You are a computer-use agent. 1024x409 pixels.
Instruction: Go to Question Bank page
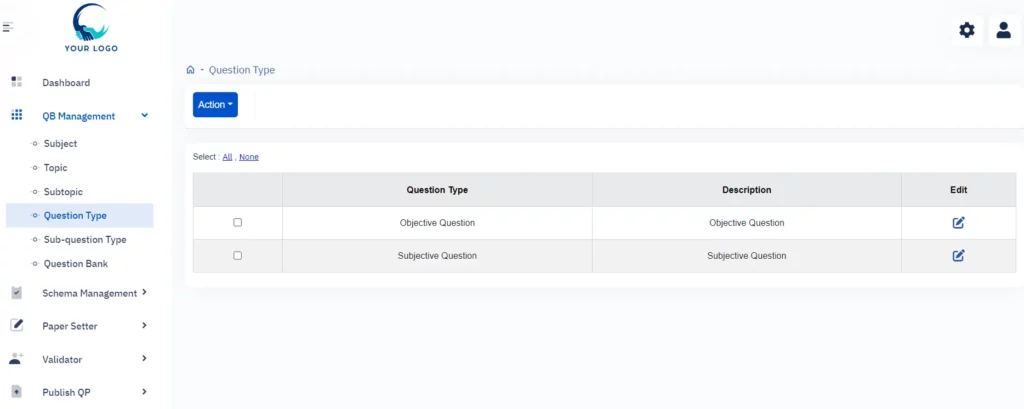coord(76,264)
